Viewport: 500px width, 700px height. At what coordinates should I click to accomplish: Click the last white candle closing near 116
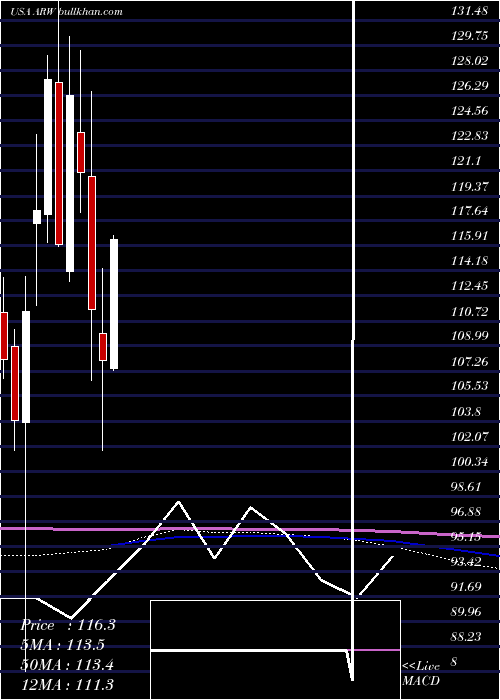114,304
